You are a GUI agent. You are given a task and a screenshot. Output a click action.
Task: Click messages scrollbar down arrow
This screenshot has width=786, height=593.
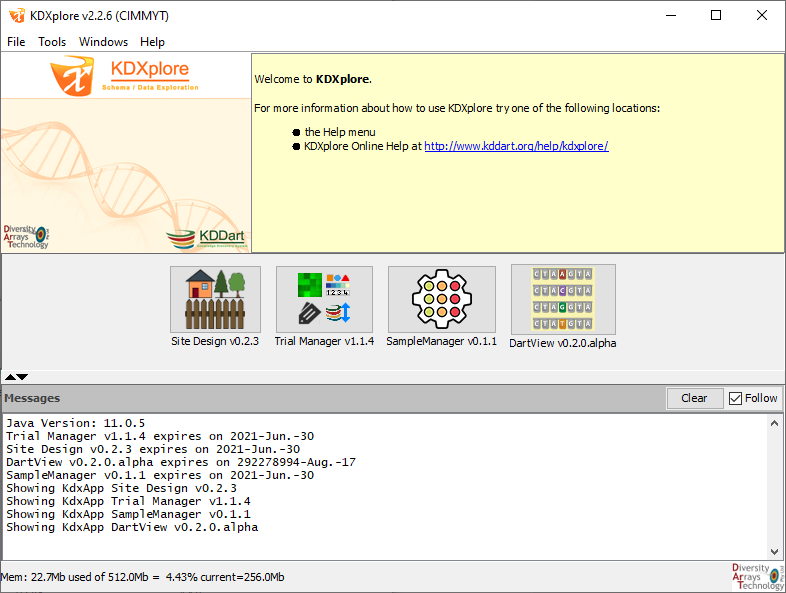pos(774,551)
